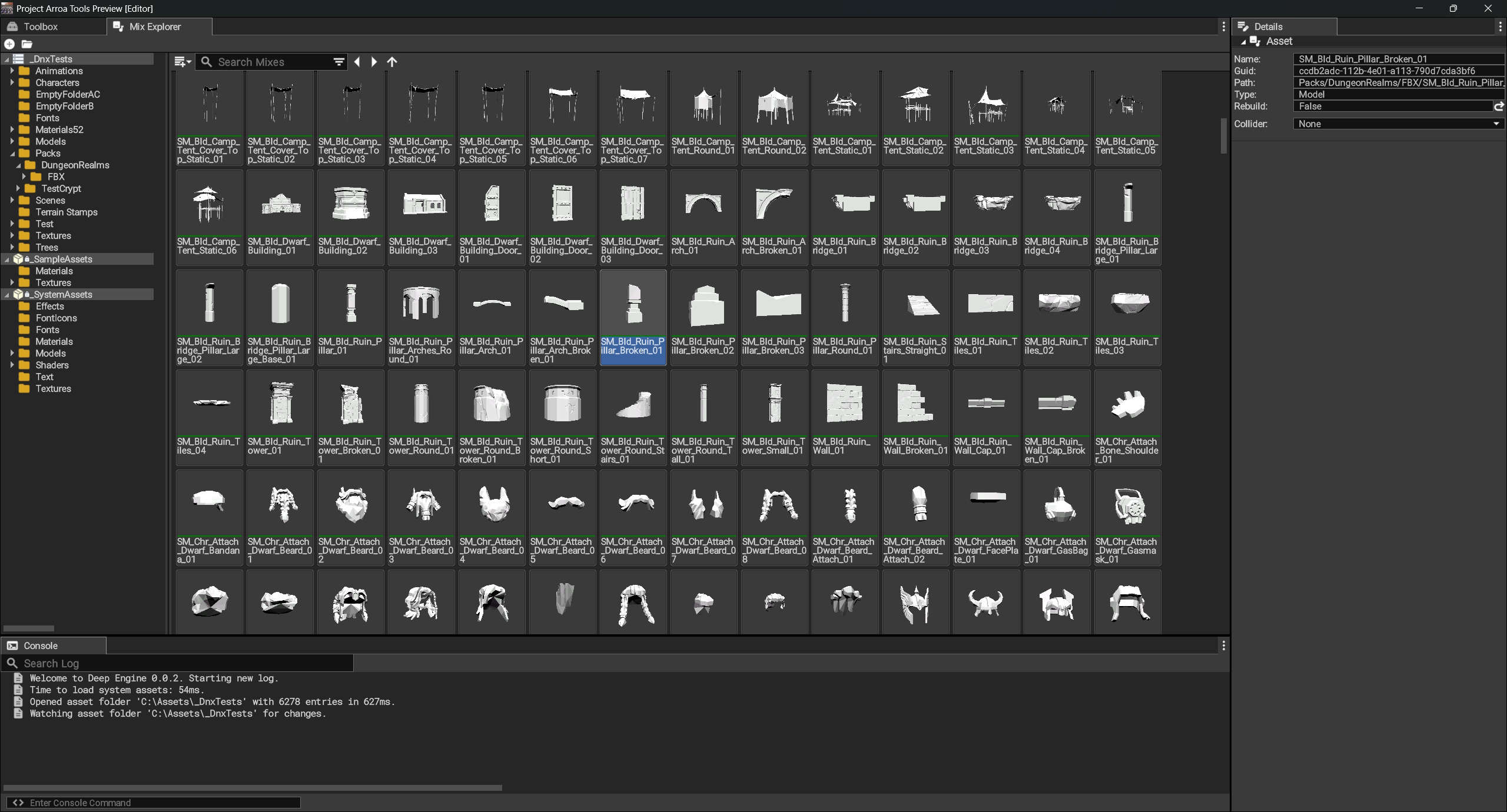Screen dimensions: 1507x812
Task: Open Mix Explorer panel options menu
Action: point(1223,26)
